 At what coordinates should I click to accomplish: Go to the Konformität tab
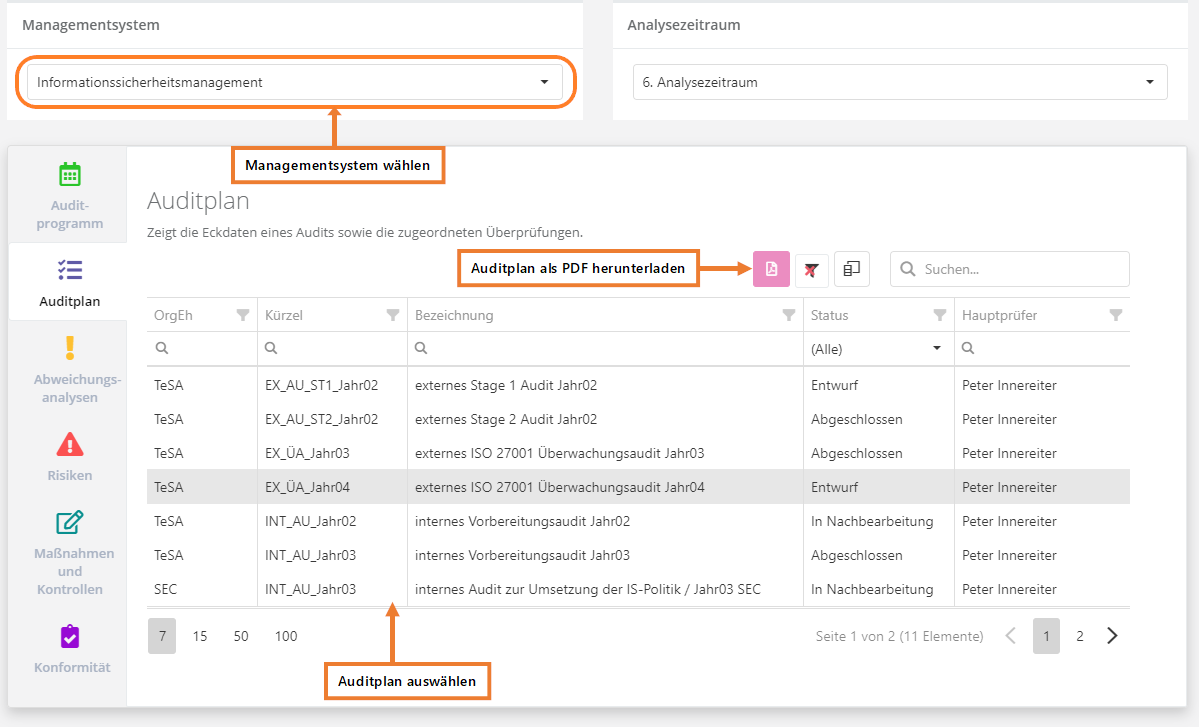69,648
